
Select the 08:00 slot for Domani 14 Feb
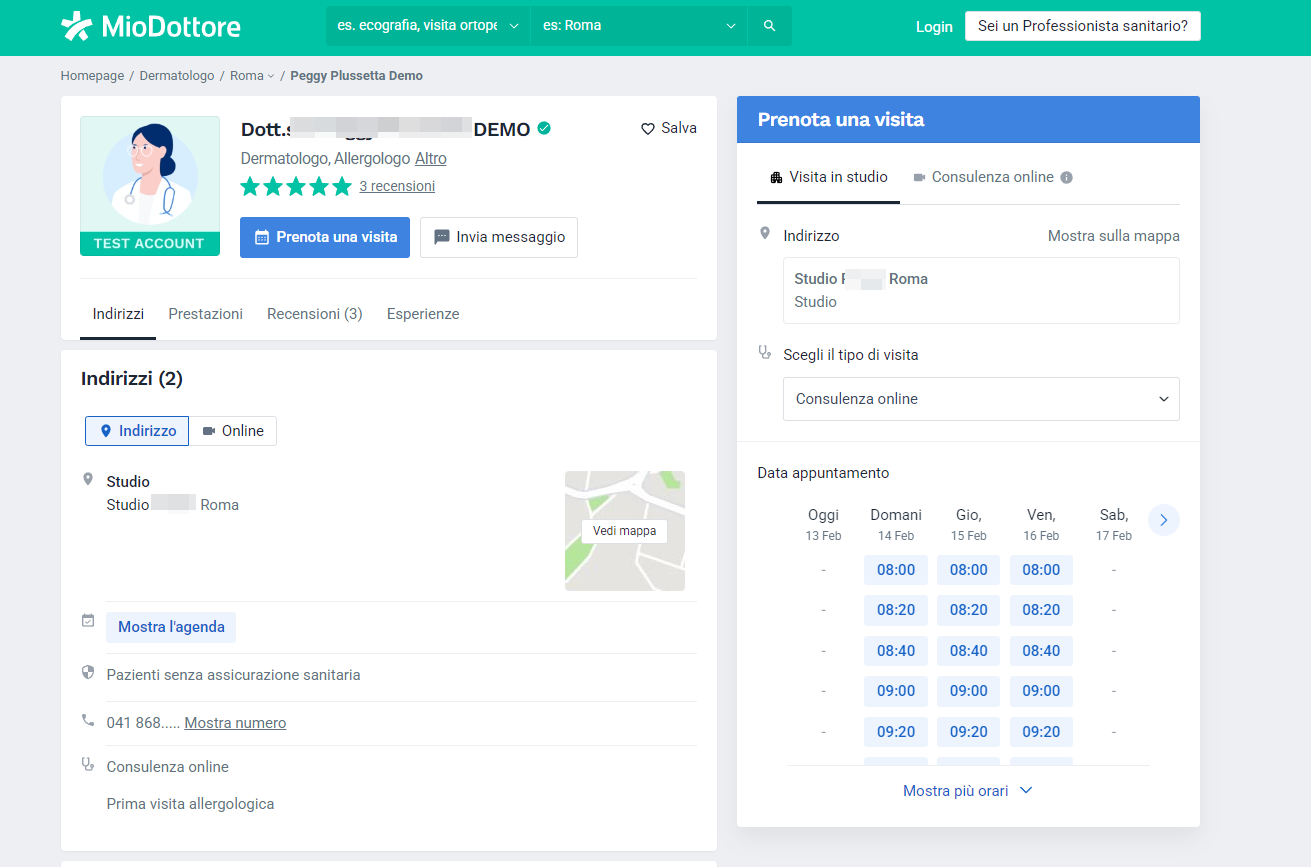pos(895,569)
